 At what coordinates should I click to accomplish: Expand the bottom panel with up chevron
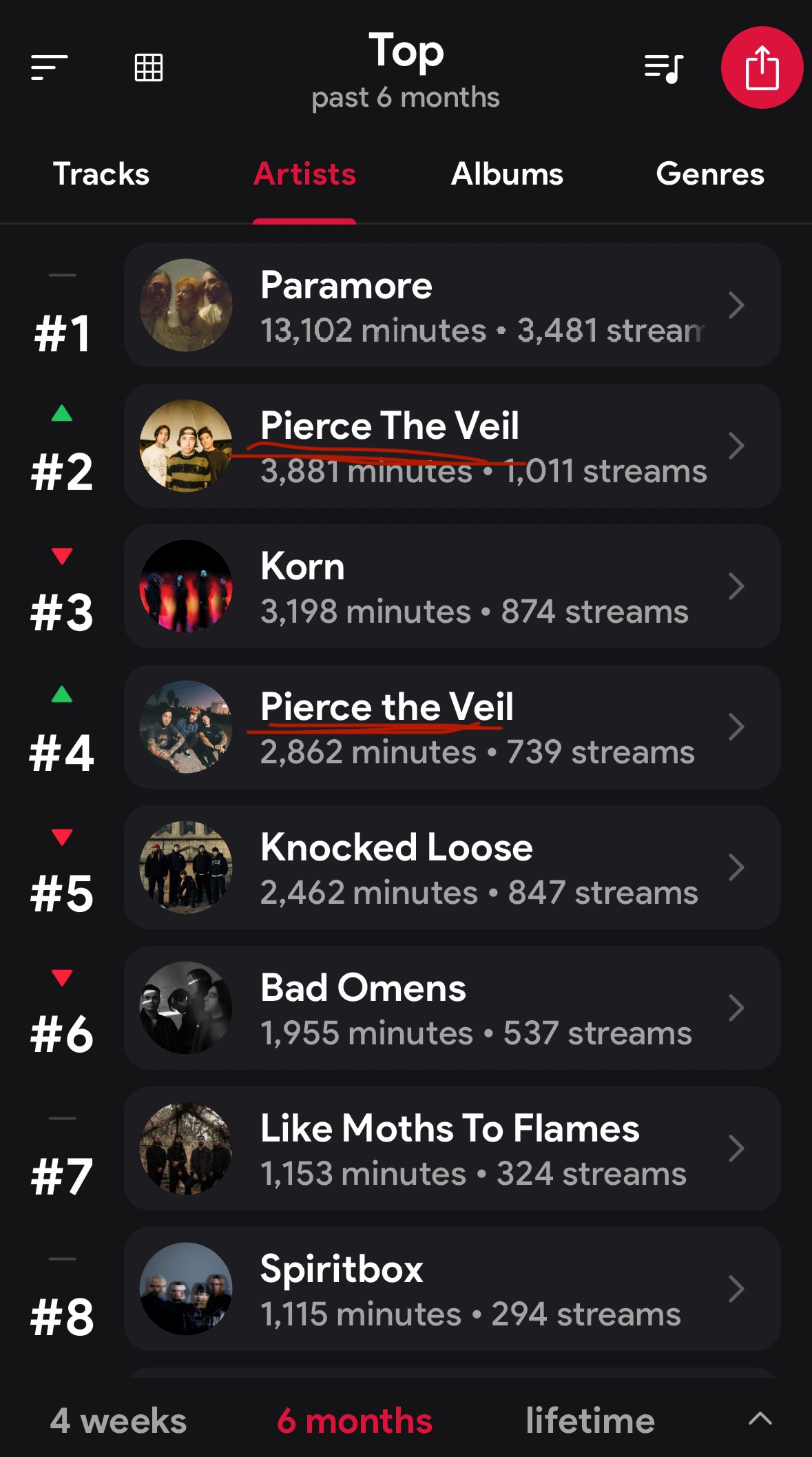coord(760,1419)
